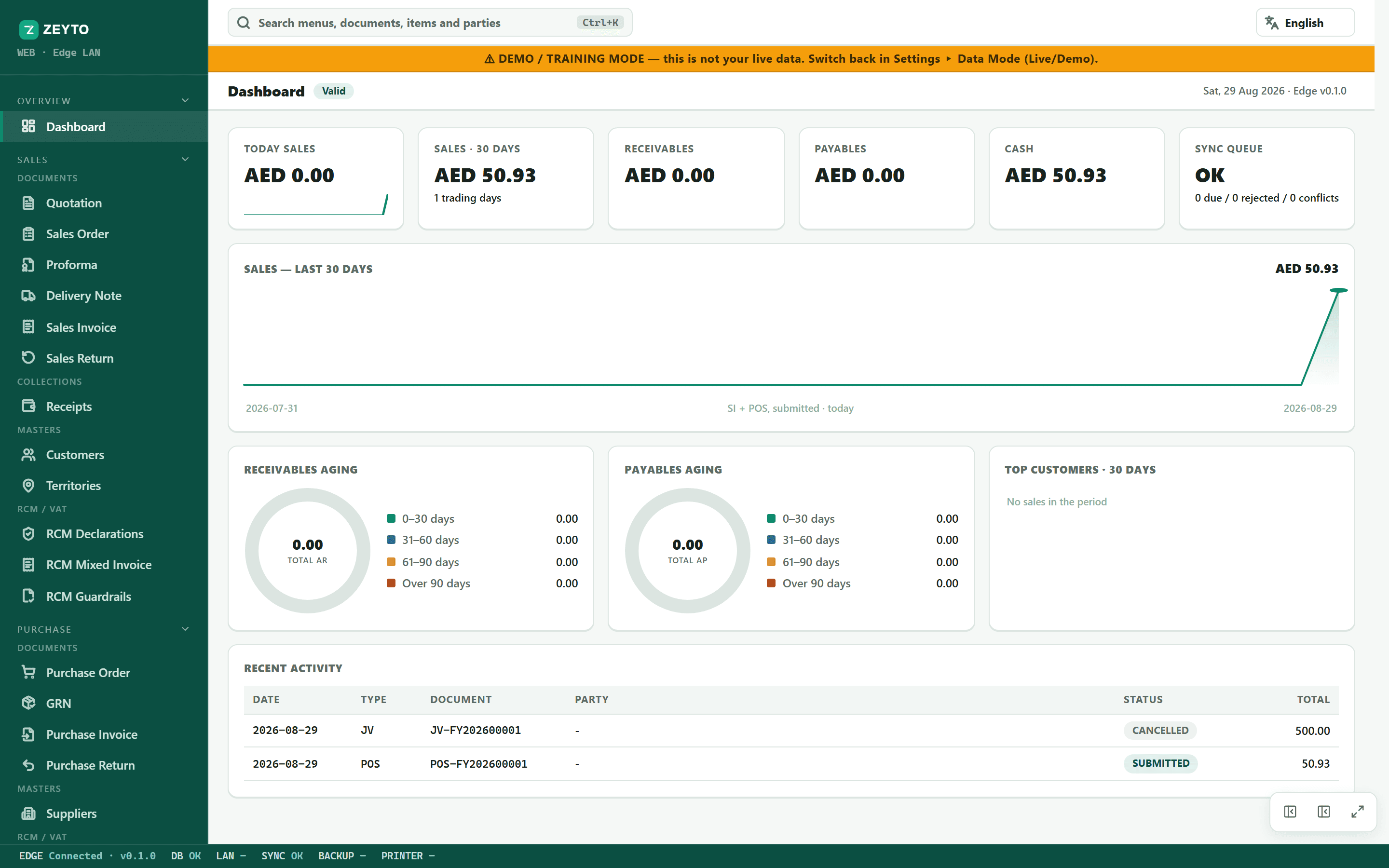Screen dimensions: 1389x868
Task: Click the Valid status badge
Action: click(333, 91)
